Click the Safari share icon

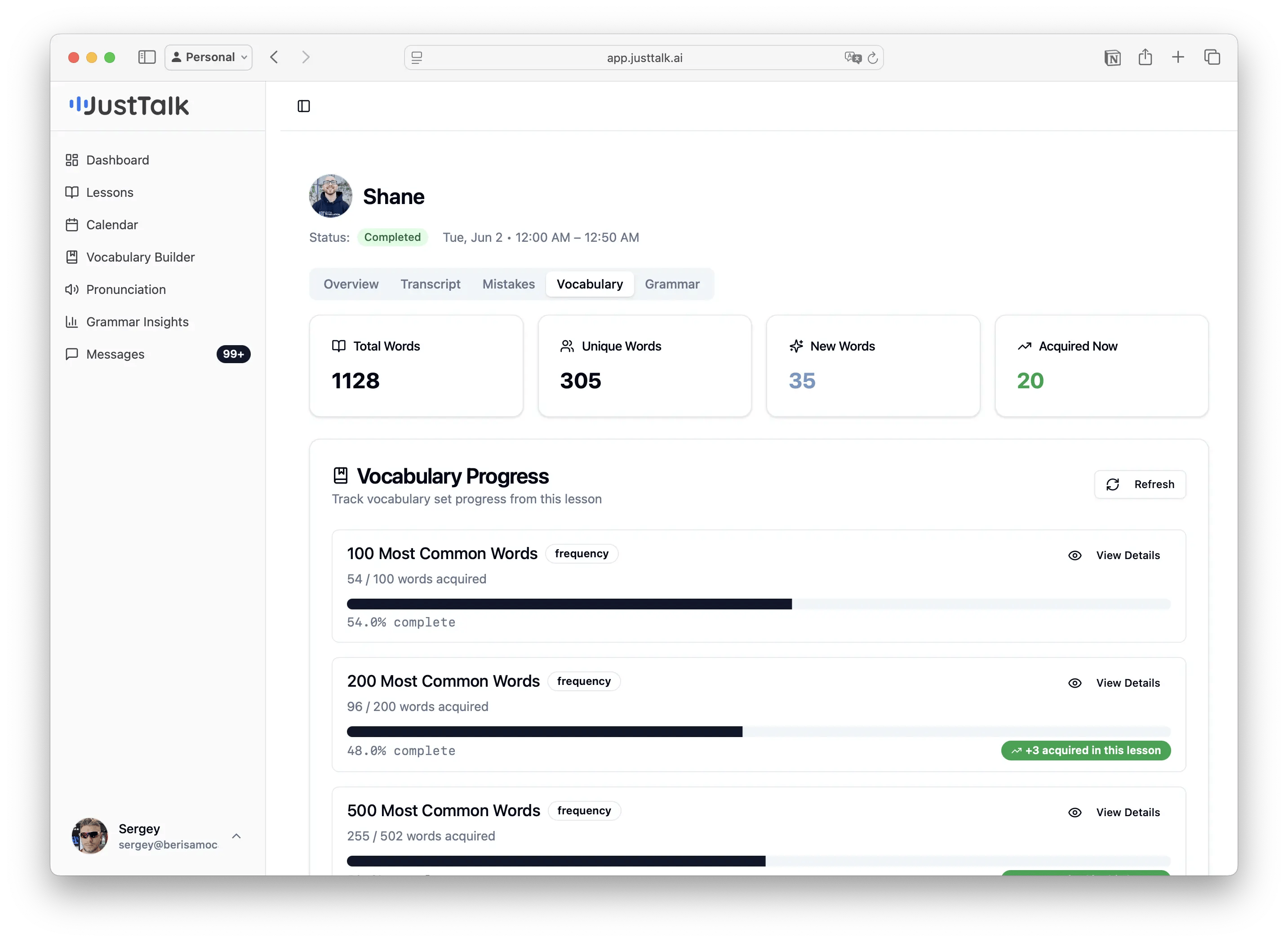pyautogui.click(x=1145, y=57)
